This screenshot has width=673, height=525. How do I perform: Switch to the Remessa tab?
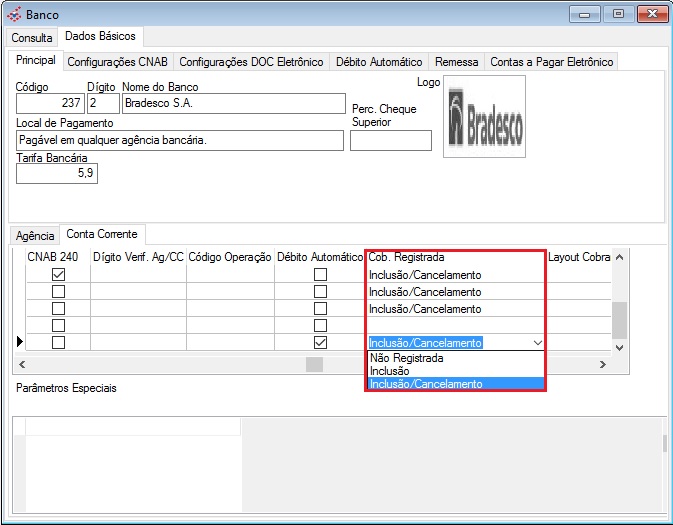[456, 62]
